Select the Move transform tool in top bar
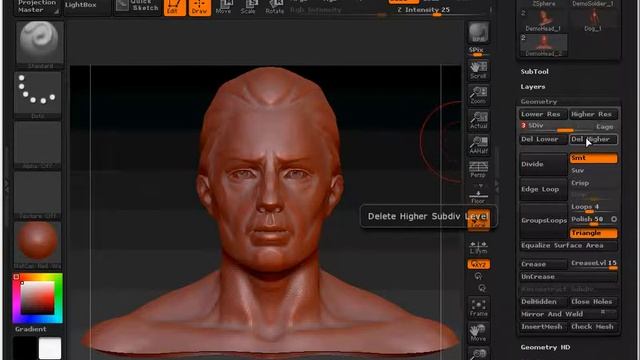This screenshot has width=640, height=360. click(223, 7)
